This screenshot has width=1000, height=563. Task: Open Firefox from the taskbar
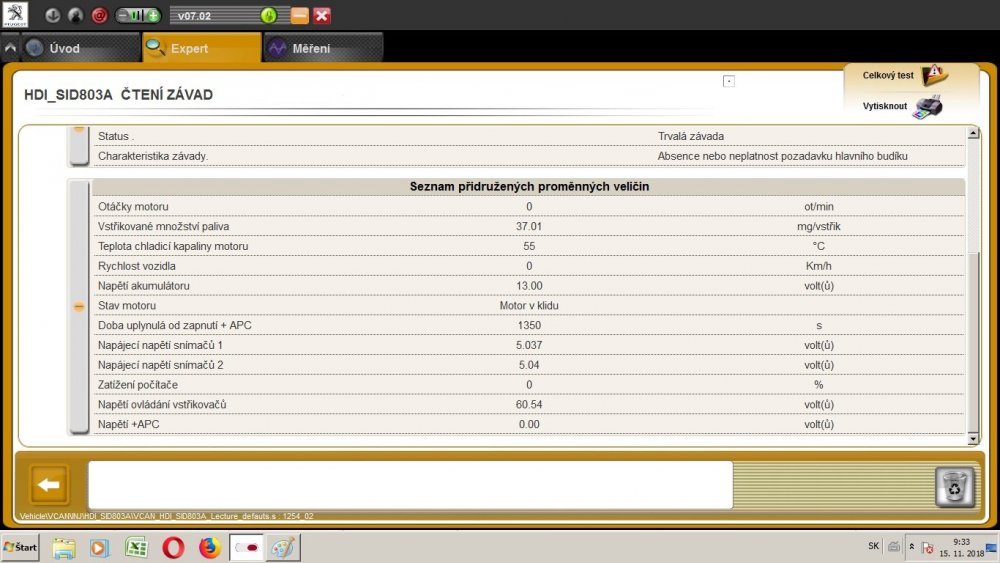(x=209, y=547)
